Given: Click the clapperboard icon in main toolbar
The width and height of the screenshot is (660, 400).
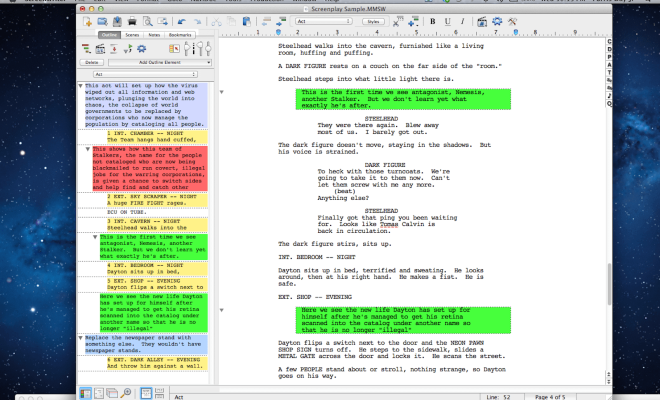Looking at the screenshot, I should click(x=482, y=21).
